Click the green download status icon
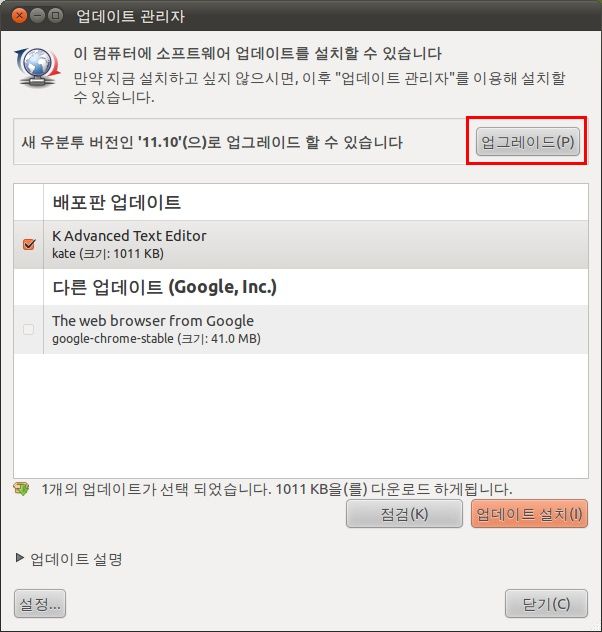The height and width of the screenshot is (632, 602). (21, 489)
